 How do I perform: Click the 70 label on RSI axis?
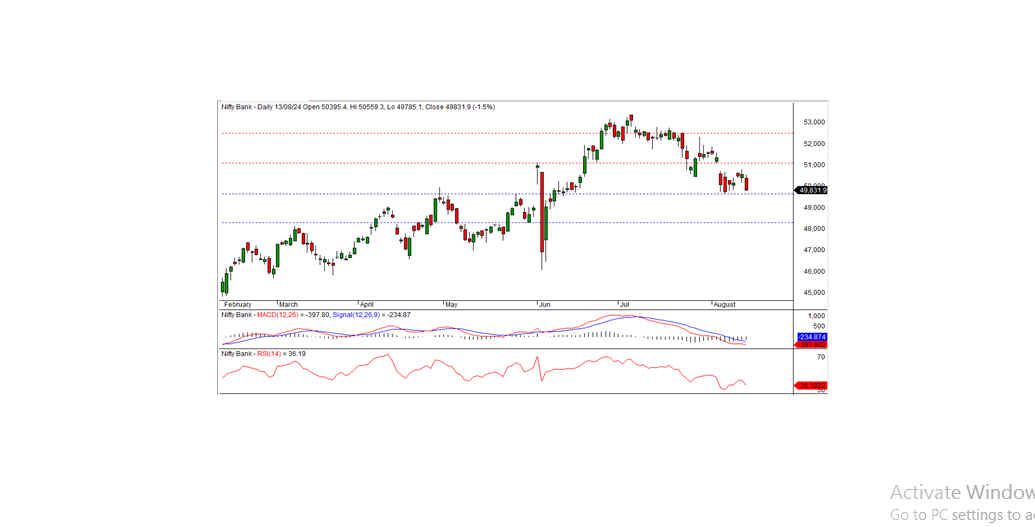[820, 357]
